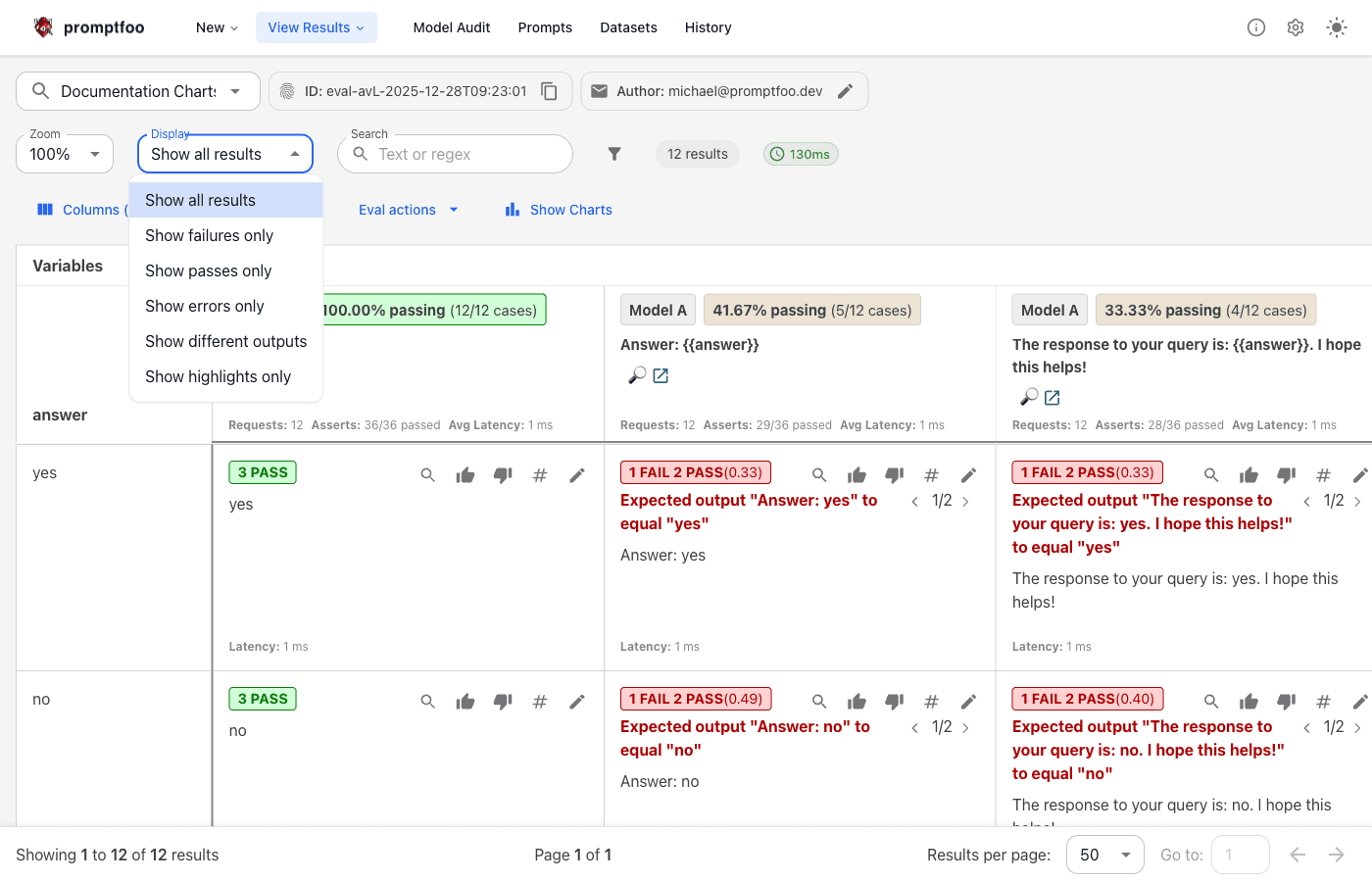Expand the Zoom 100% dropdown
This screenshot has width=1372, height=882.
click(65, 154)
